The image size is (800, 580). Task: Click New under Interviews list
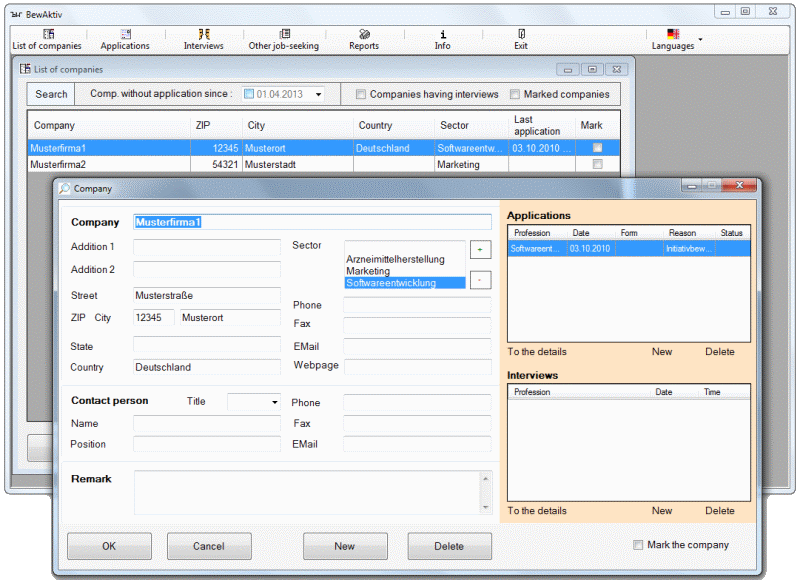(x=662, y=511)
